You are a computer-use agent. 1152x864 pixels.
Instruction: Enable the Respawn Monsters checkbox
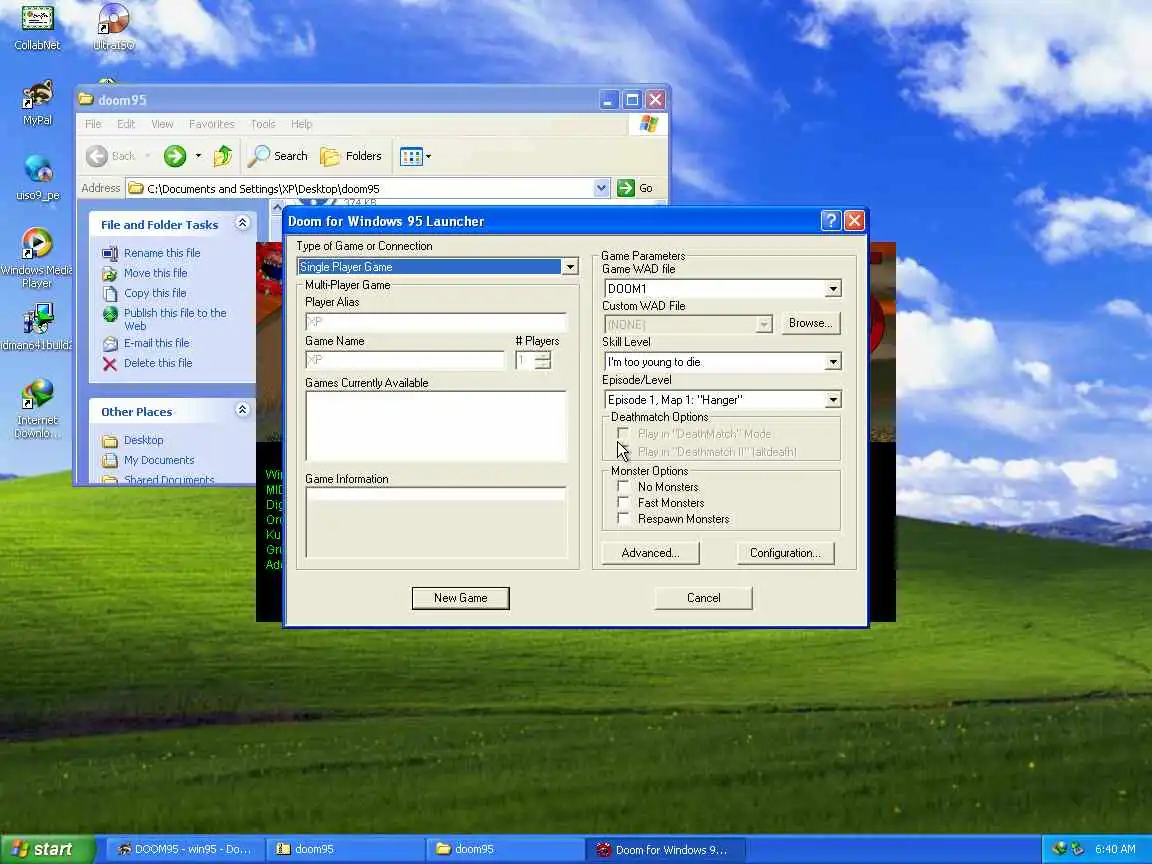pos(623,519)
